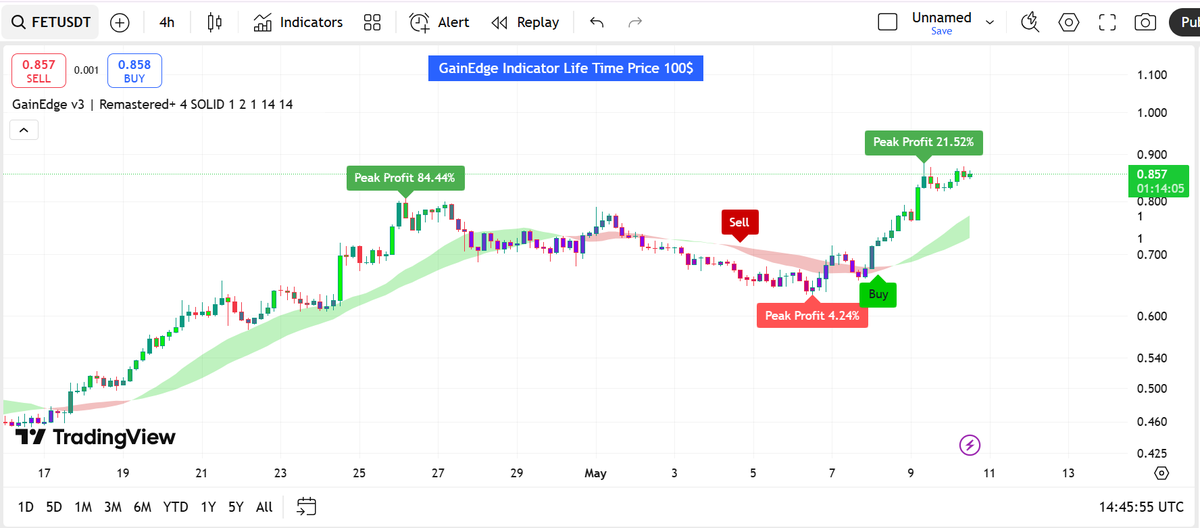
Task: Select the 6M date range
Action: (x=142, y=507)
